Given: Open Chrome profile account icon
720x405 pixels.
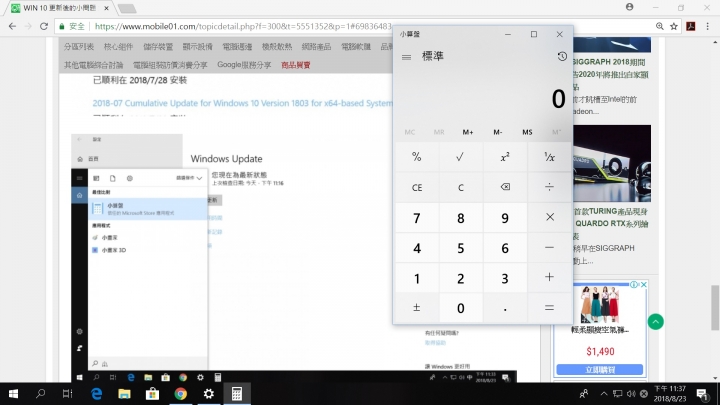Looking at the screenshot, I should point(630,7).
